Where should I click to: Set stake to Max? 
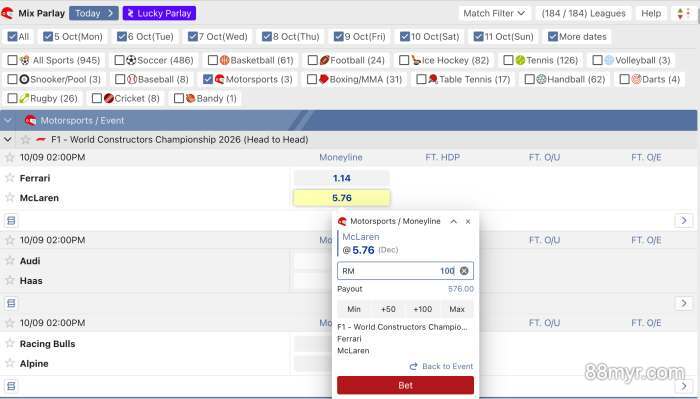point(457,309)
